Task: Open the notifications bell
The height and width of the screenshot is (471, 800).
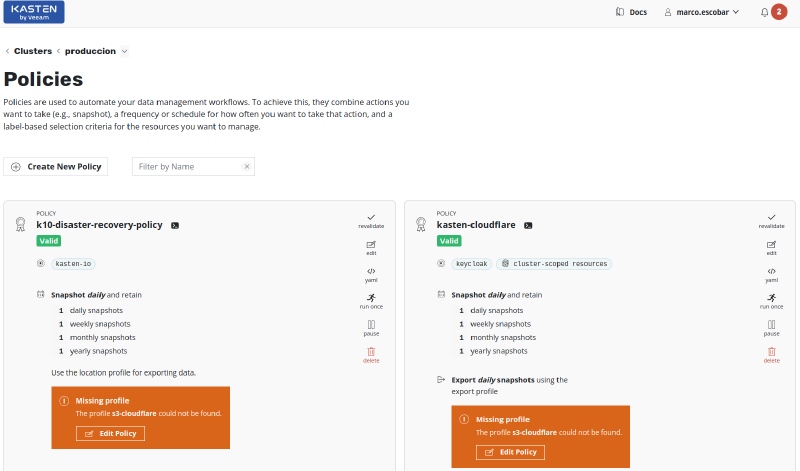Action: pos(764,12)
